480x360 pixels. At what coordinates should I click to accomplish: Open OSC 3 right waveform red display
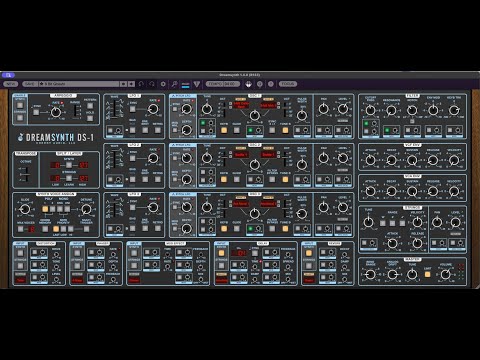tap(268, 204)
